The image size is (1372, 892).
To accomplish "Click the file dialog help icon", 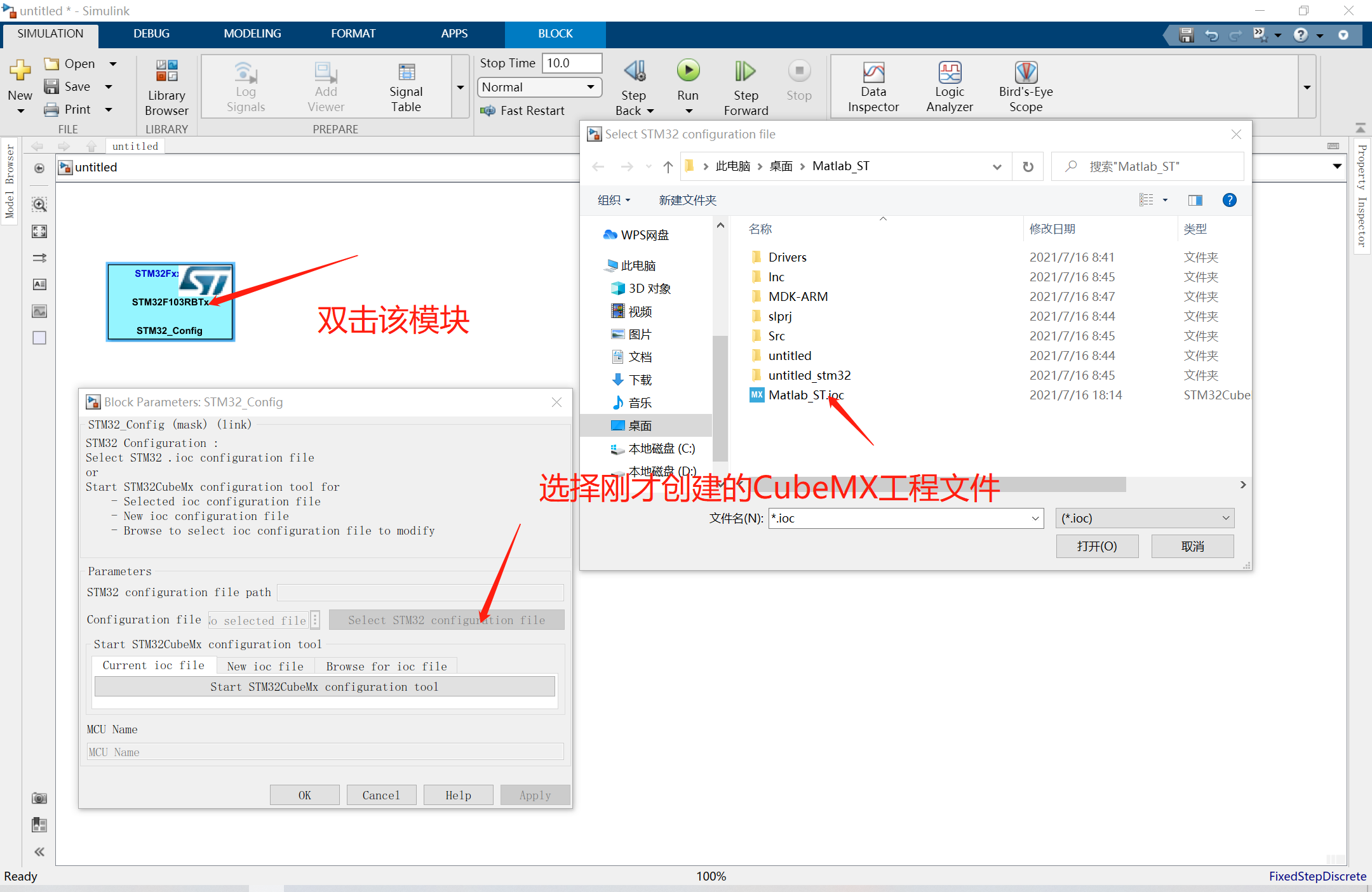I will click(1230, 200).
